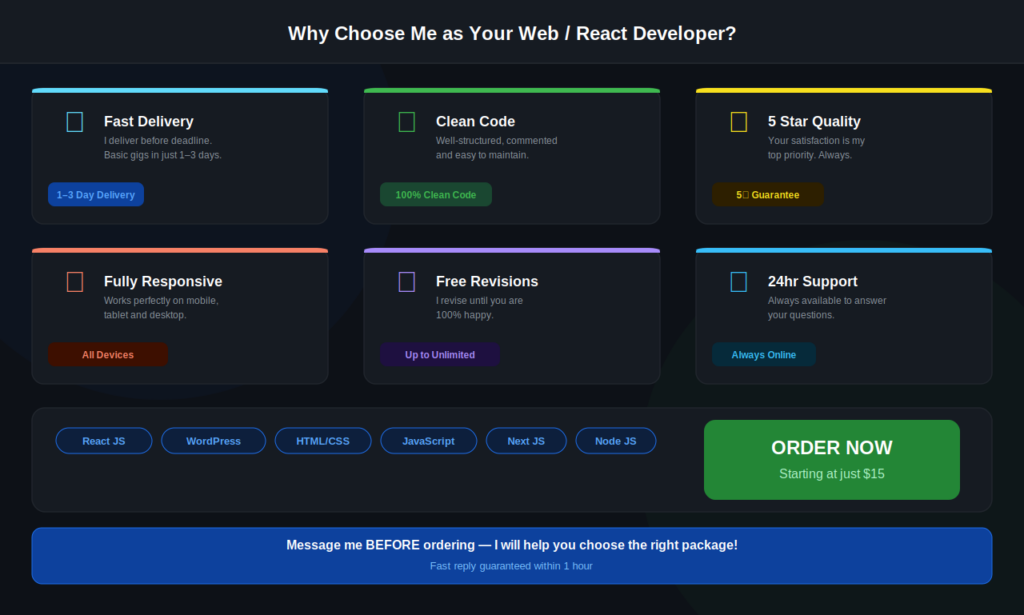Click the 24hr Support card icon
Screen dimensions: 1024x615
click(739, 282)
